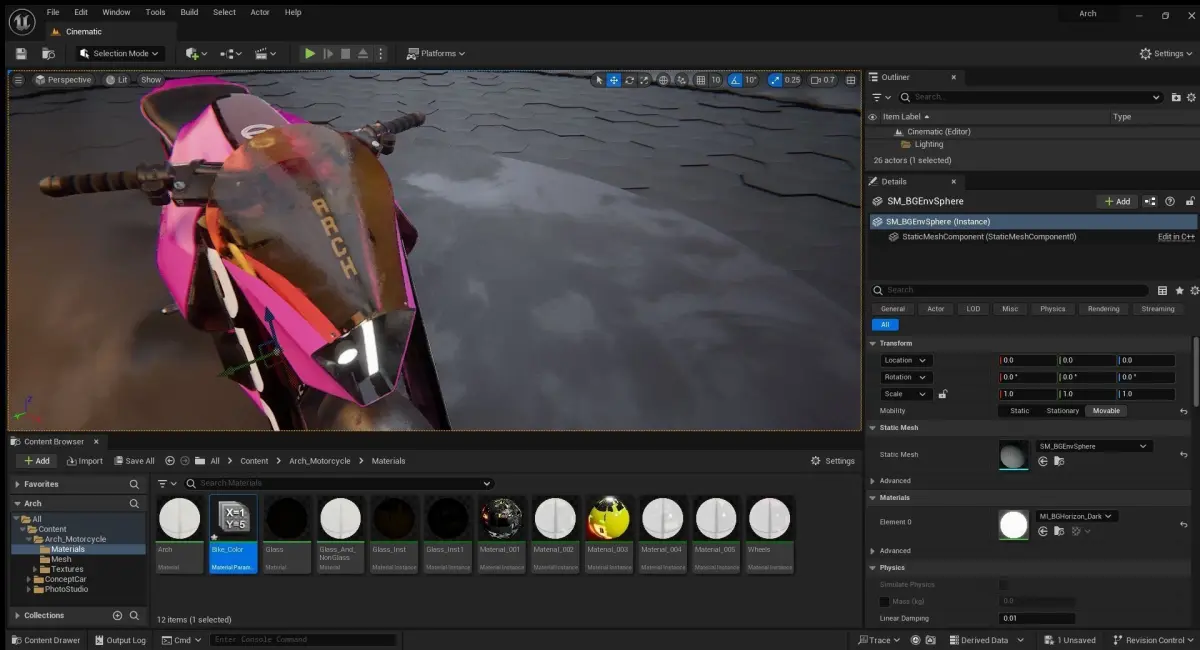This screenshot has height=650, width=1200.
Task: Open the Cinematics clapperboard menu icon
Action: (265, 53)
